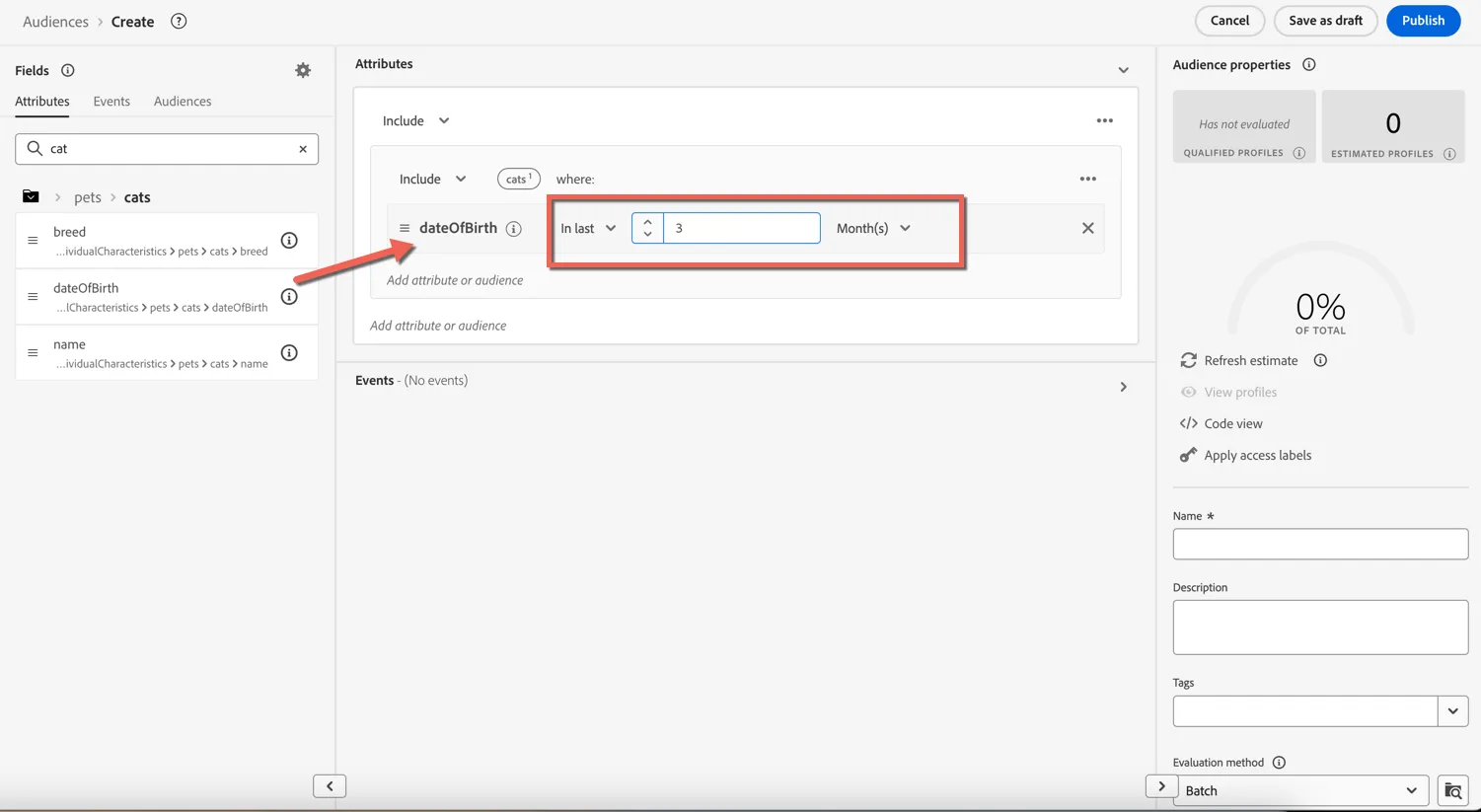Show info for the breed attribute
Image resolution: width=1481 pixels, height=812 pixels.
tap(289, 241)
